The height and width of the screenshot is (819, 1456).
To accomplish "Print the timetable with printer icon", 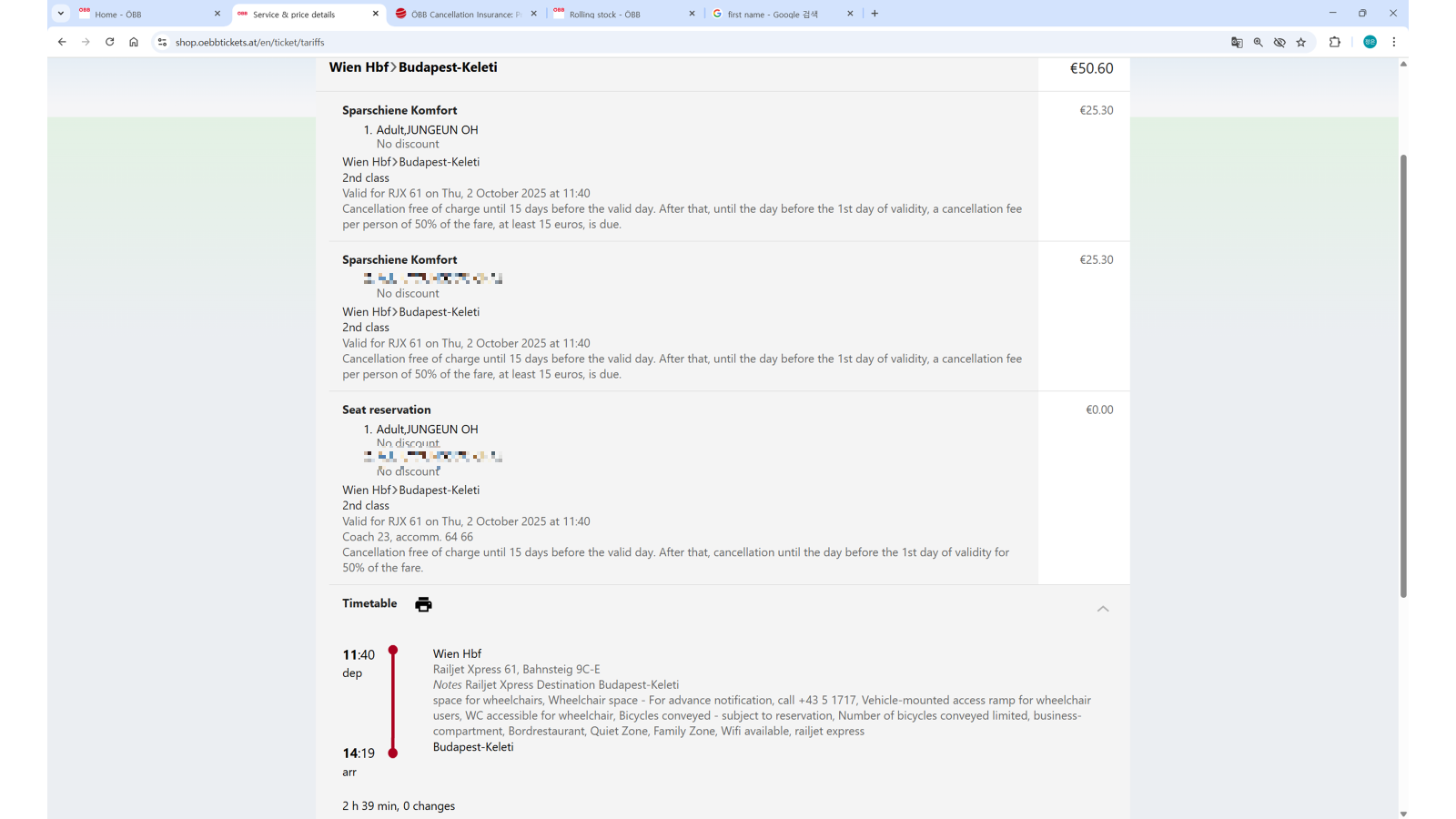I will (423, 604).
